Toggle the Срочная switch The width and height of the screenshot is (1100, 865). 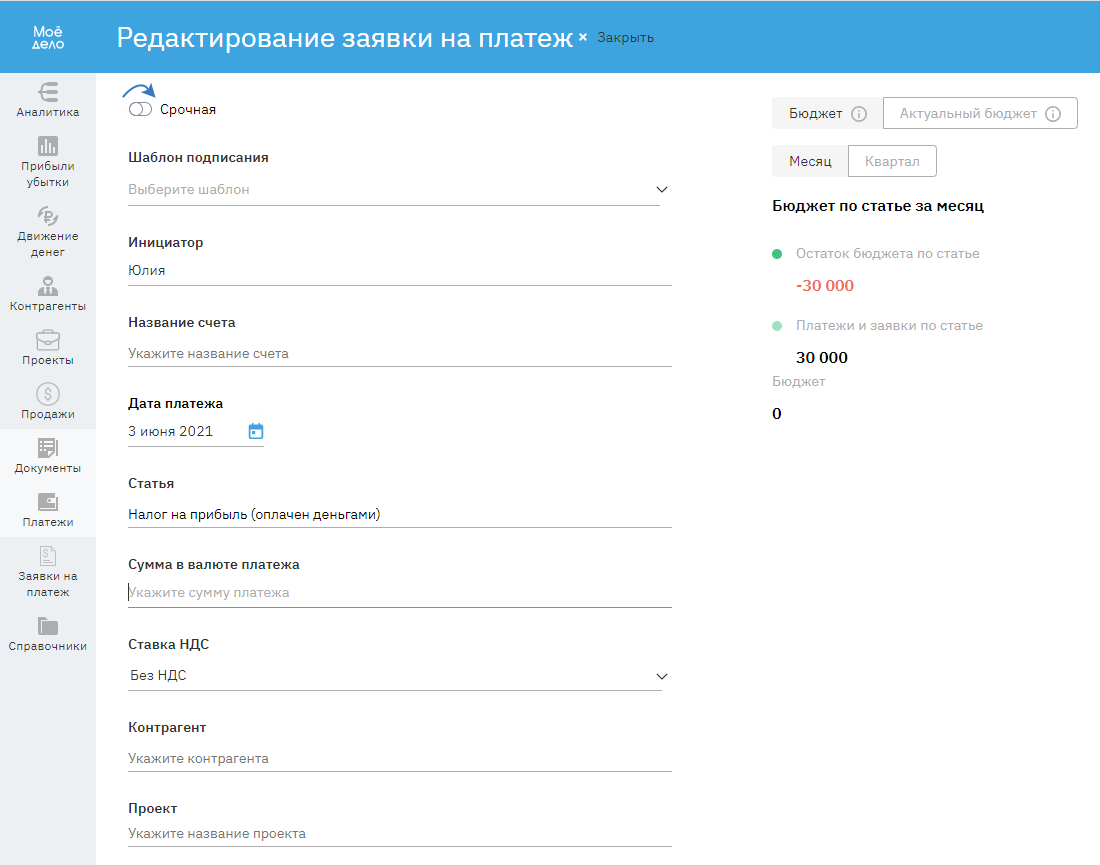(x=140, y=110)
